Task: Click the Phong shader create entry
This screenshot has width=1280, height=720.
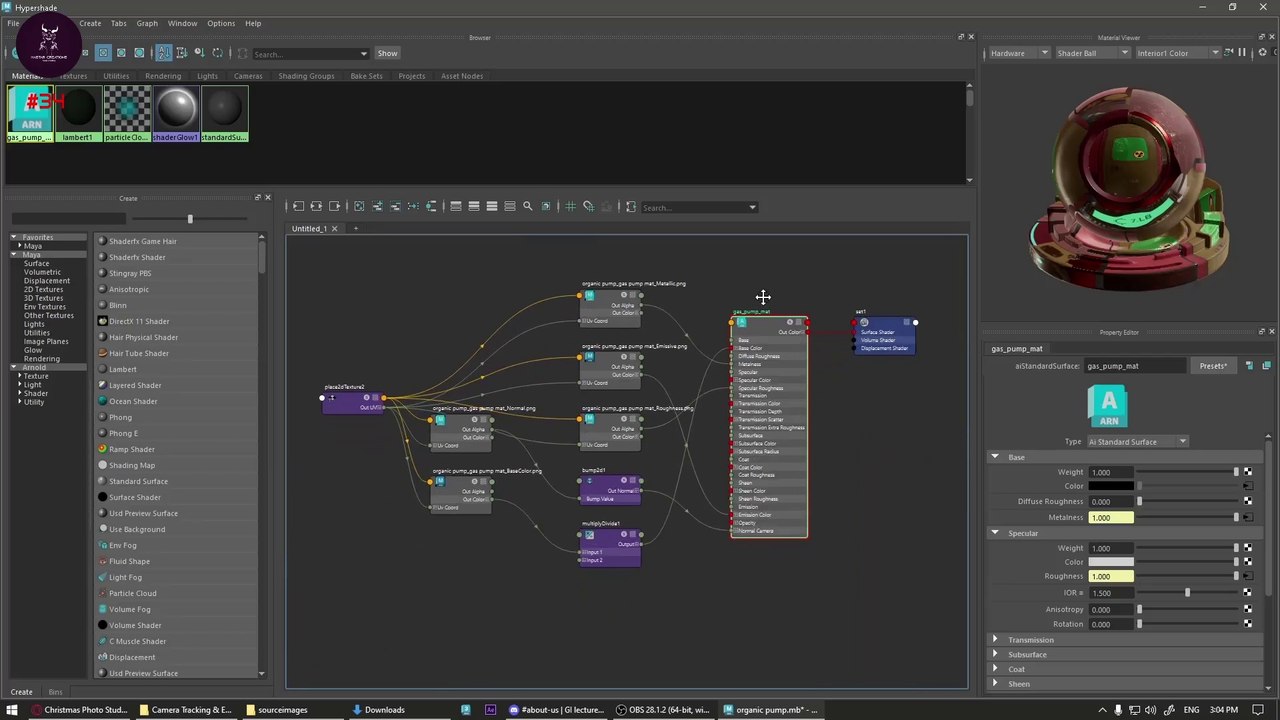Action: (120, 417)
